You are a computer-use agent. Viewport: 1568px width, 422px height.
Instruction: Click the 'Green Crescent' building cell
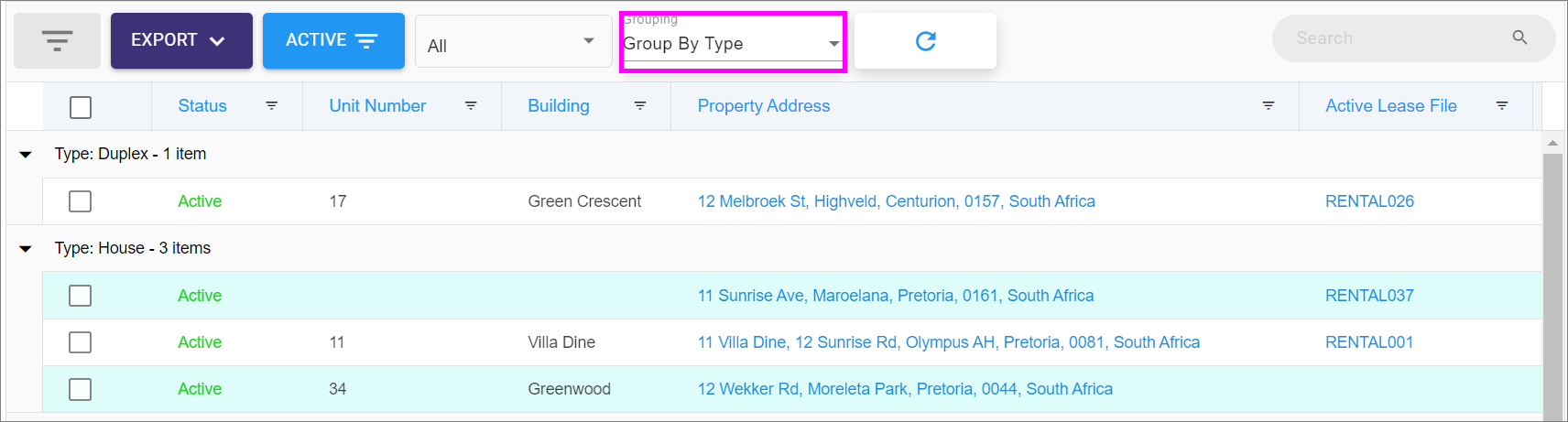[x=584, y=201]
